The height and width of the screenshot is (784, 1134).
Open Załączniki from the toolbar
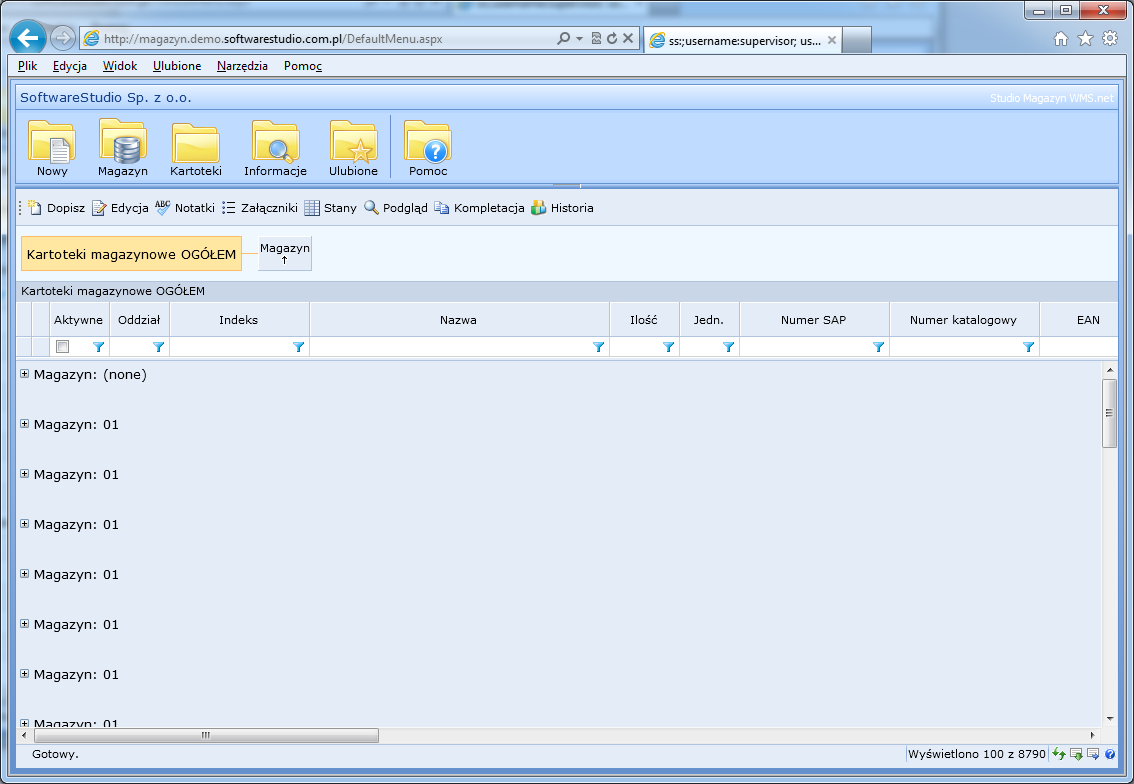pyautogui.click(x=260, y=208)
